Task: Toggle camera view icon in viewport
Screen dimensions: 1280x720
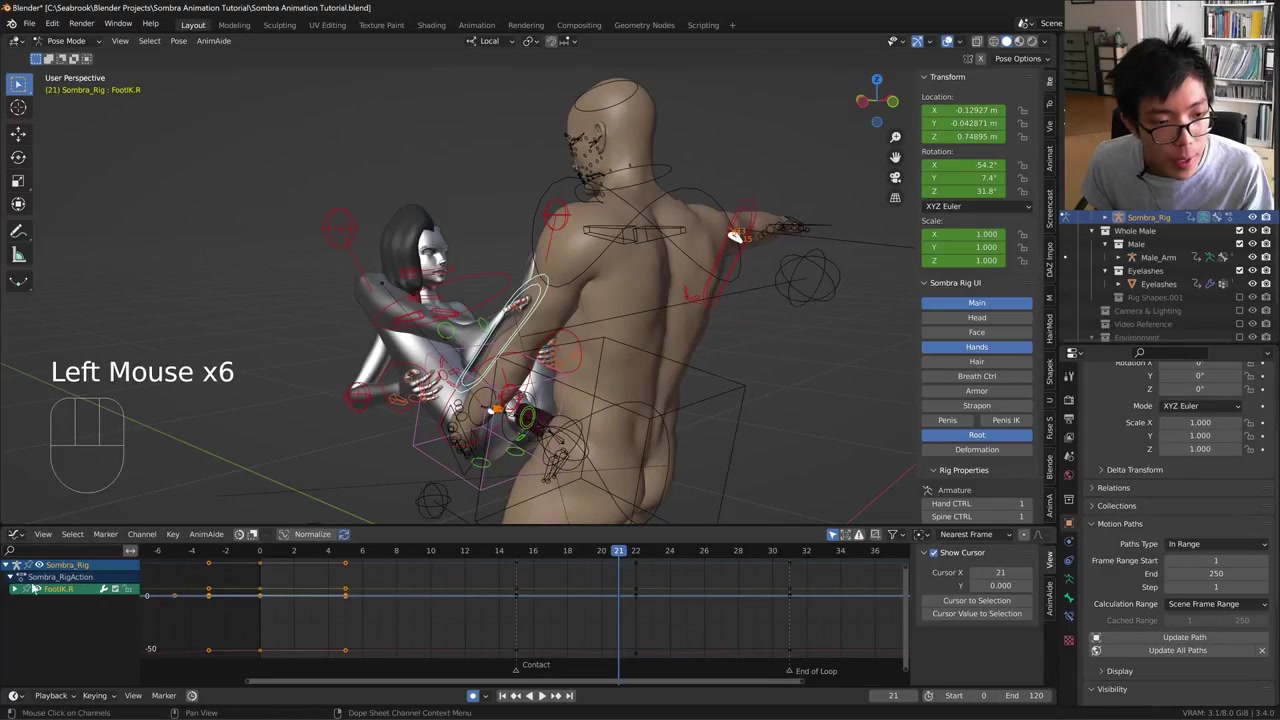Action: [895, 177]
